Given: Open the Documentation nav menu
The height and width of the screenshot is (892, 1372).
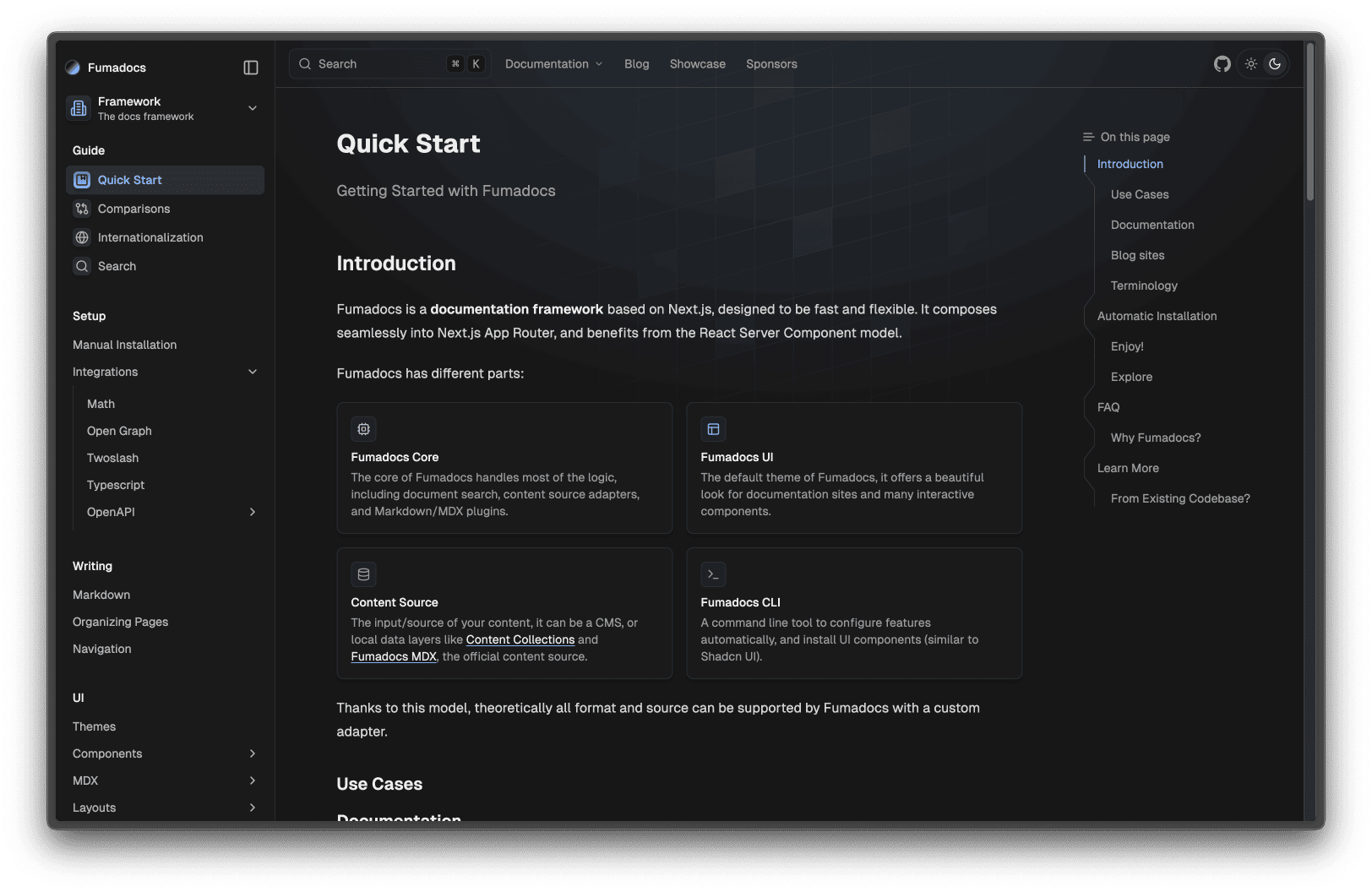Looking at the screenshot, I should 553,64.
